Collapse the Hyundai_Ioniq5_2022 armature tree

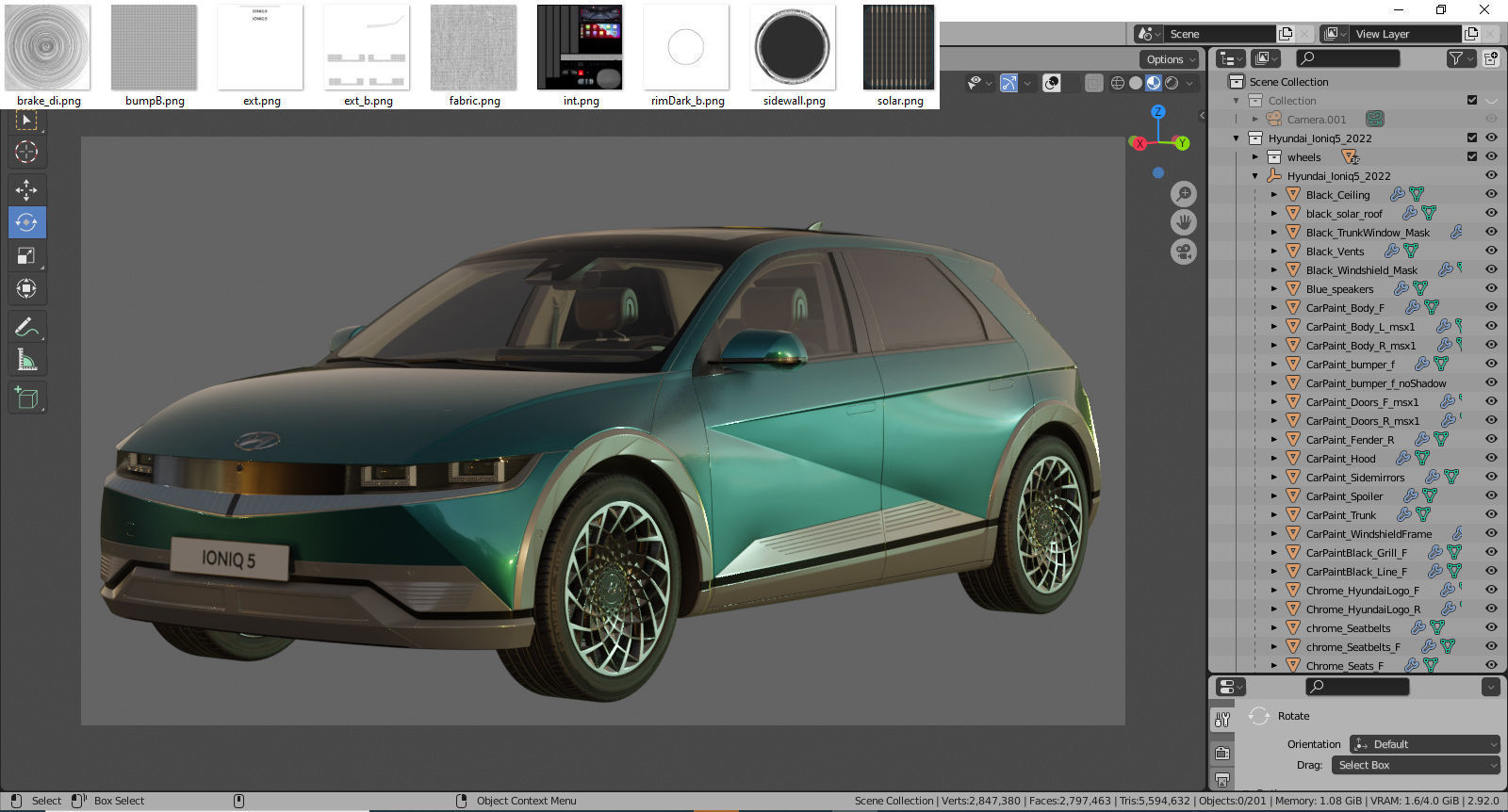point(1255,176)
